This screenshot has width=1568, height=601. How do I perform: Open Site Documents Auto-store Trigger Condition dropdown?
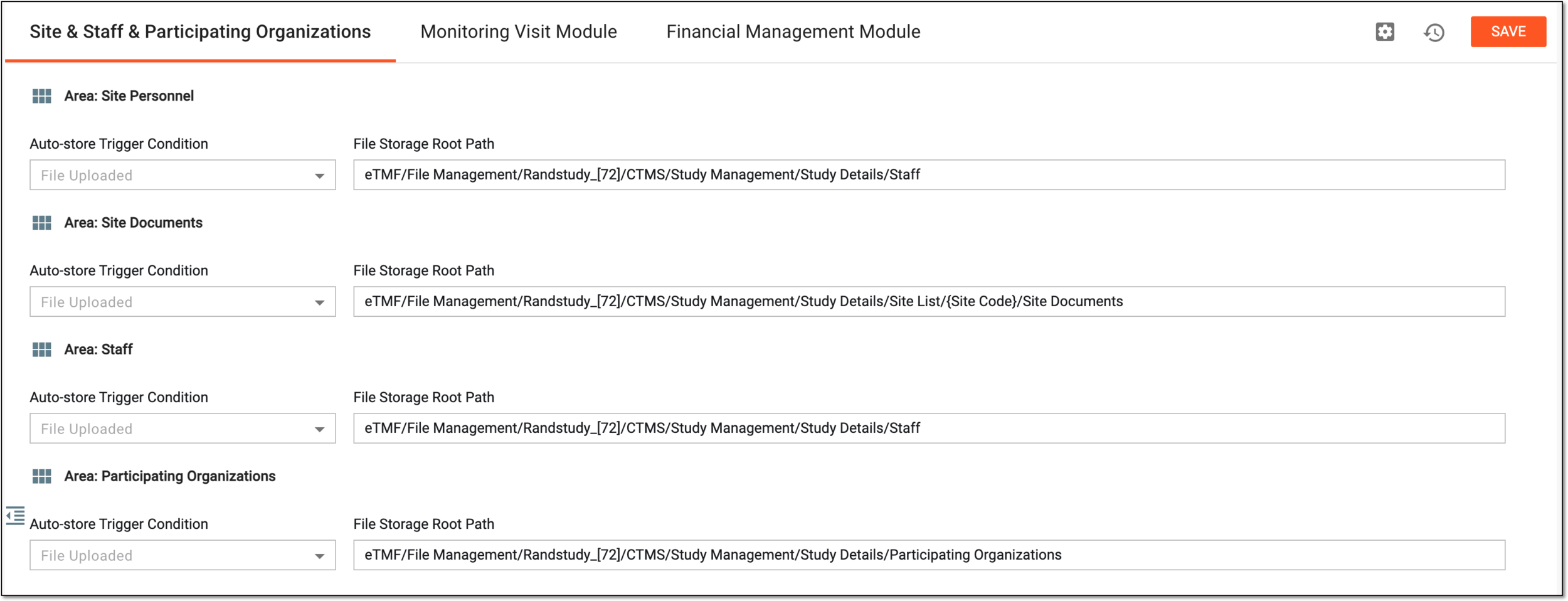click(x=183, y=302)
